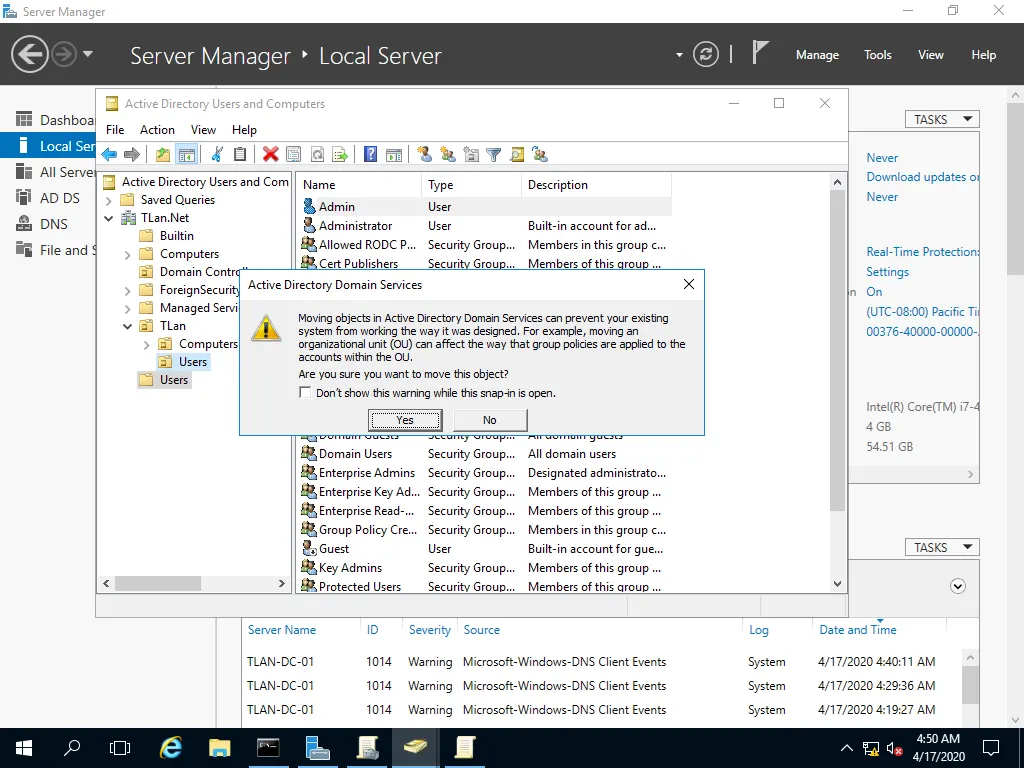Collapse the TLan.Net domain node
The width and height of the screenshot is (1024, 768).
click(109, 218)
